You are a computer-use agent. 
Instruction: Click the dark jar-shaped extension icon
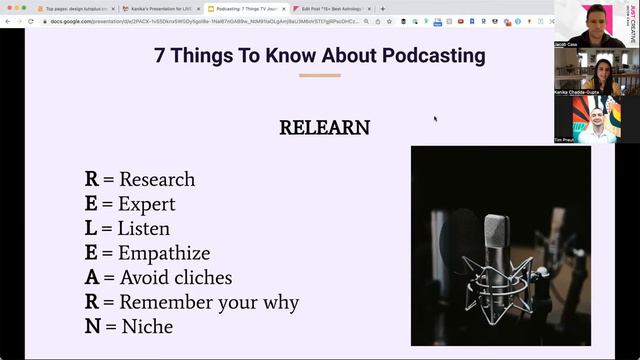(x=403, y=21)
